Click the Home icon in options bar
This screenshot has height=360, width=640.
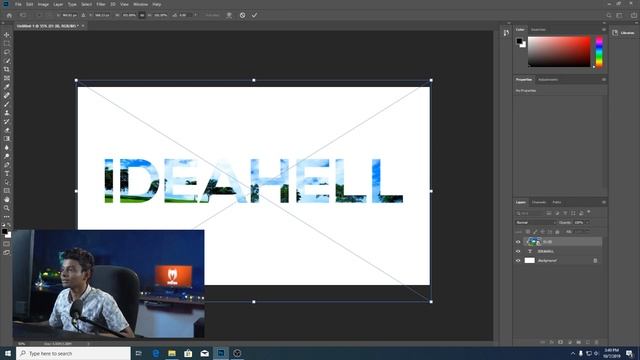click(x=9, y=15)
